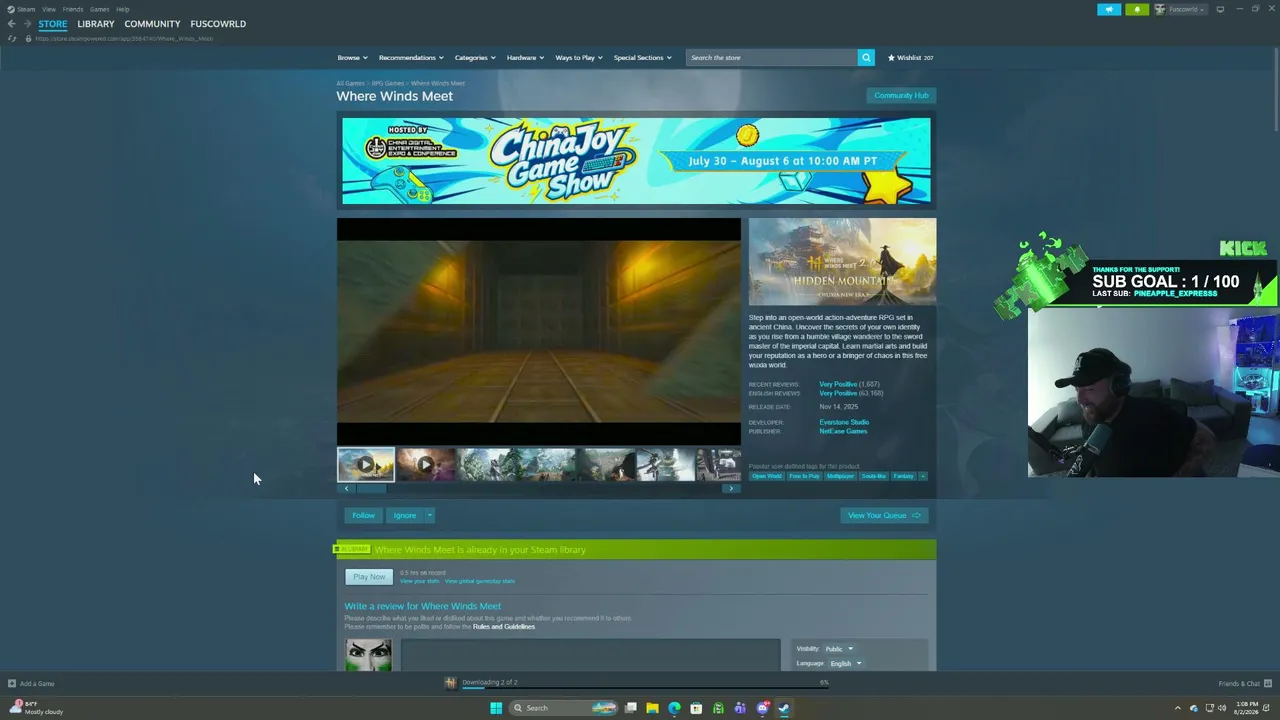Open the Steam menu in the menu bar

coord(23,9)
